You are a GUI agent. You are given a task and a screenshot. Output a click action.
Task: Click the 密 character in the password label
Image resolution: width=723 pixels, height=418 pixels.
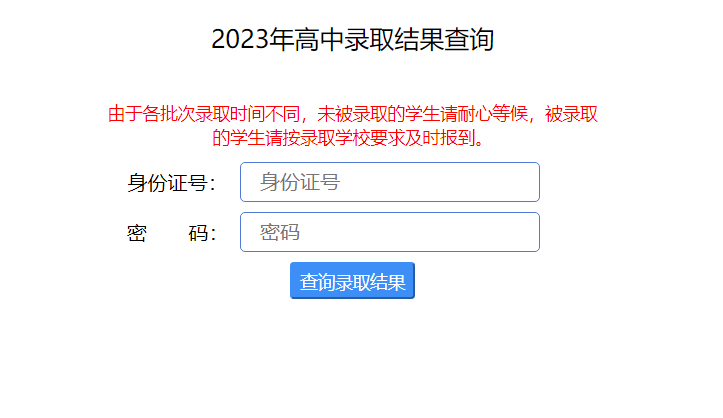pos(137,233)
